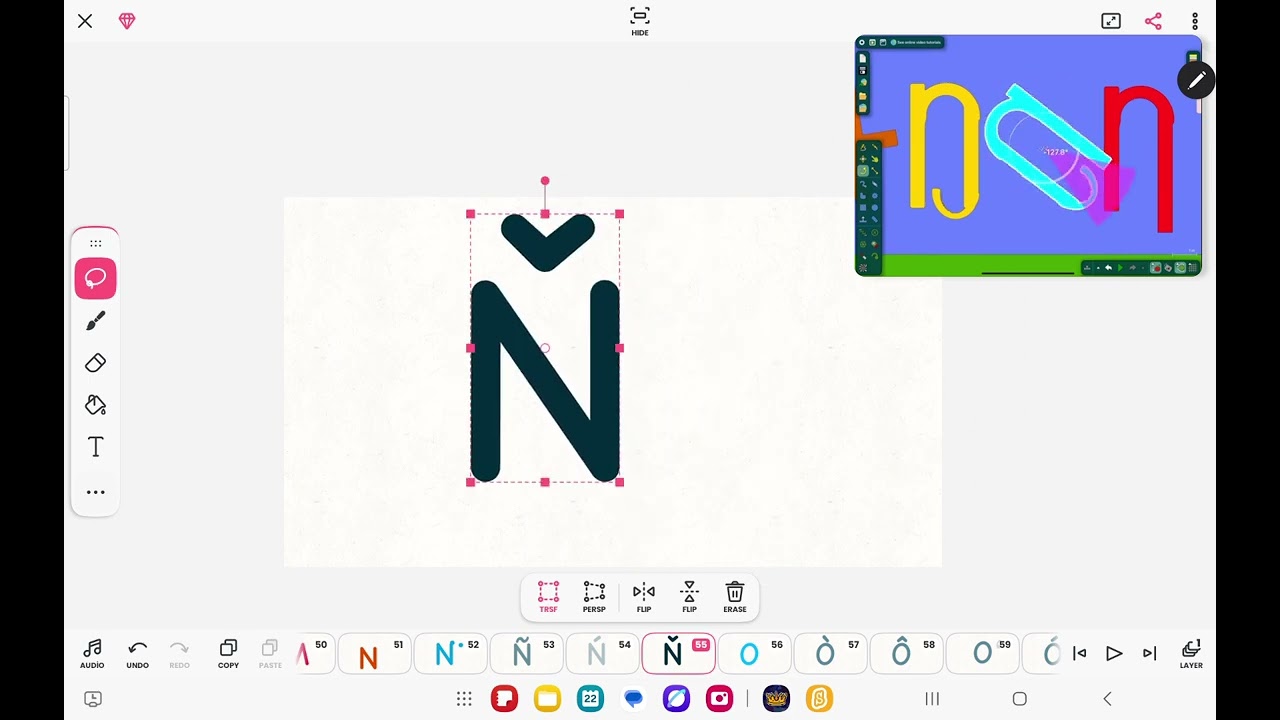Click the greyed-out PASTE button

click(x=270, y=654)
